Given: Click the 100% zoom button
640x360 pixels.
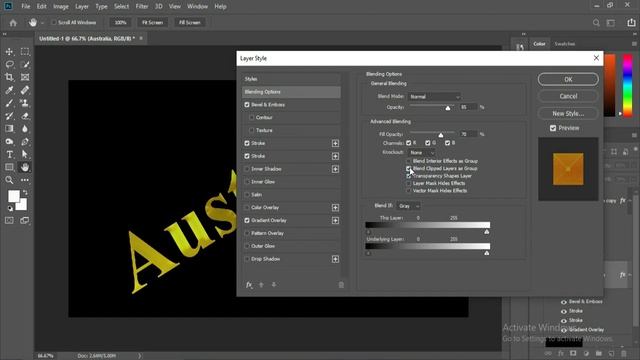Looking at the screenshot, I should (120, 22).
